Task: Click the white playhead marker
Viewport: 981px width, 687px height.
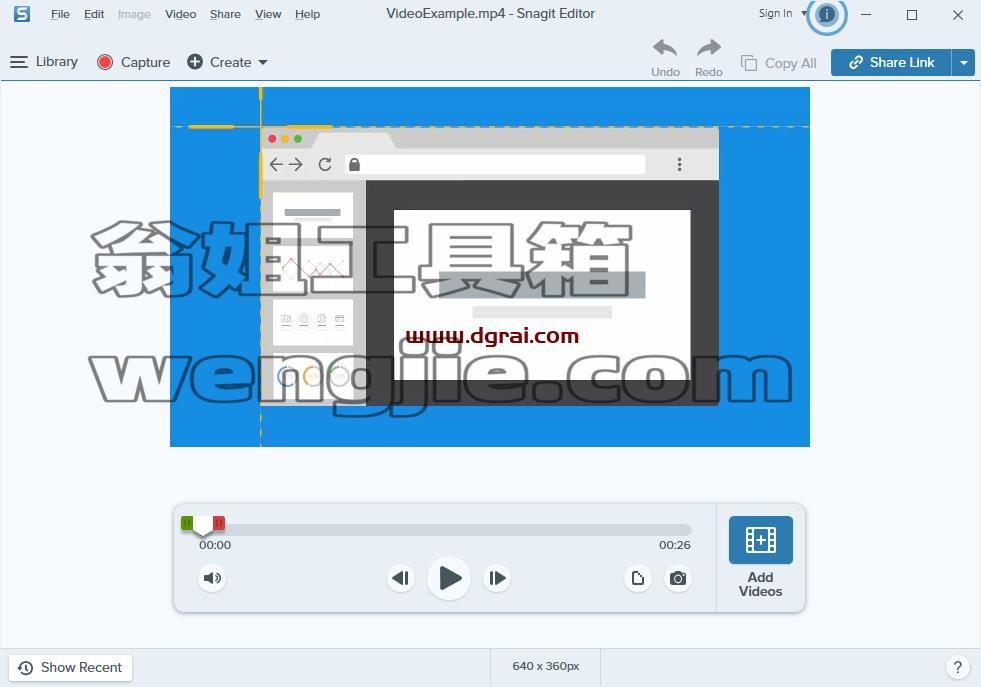Action: (203, 527)
